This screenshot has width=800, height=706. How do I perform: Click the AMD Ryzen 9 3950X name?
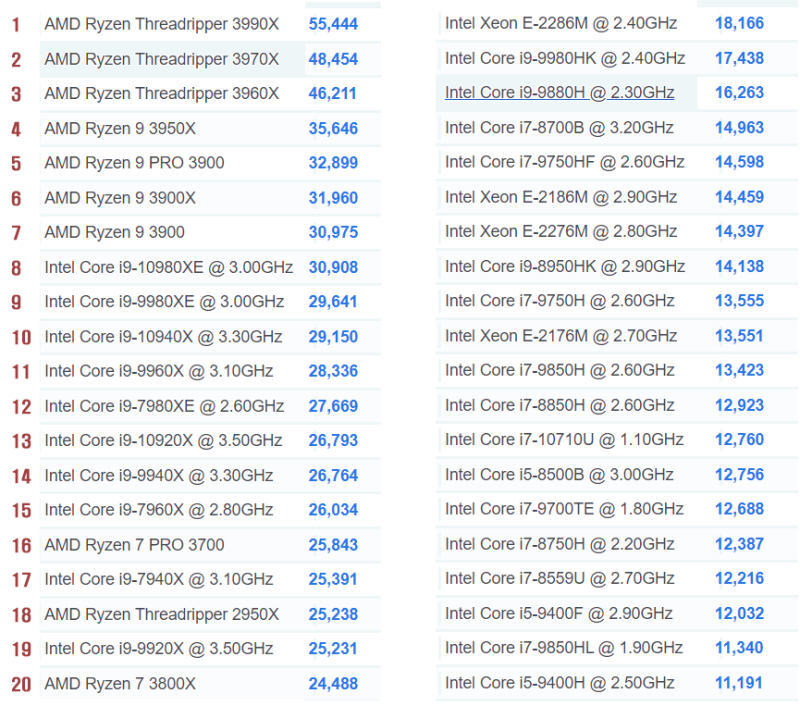(x=120, y=129)
